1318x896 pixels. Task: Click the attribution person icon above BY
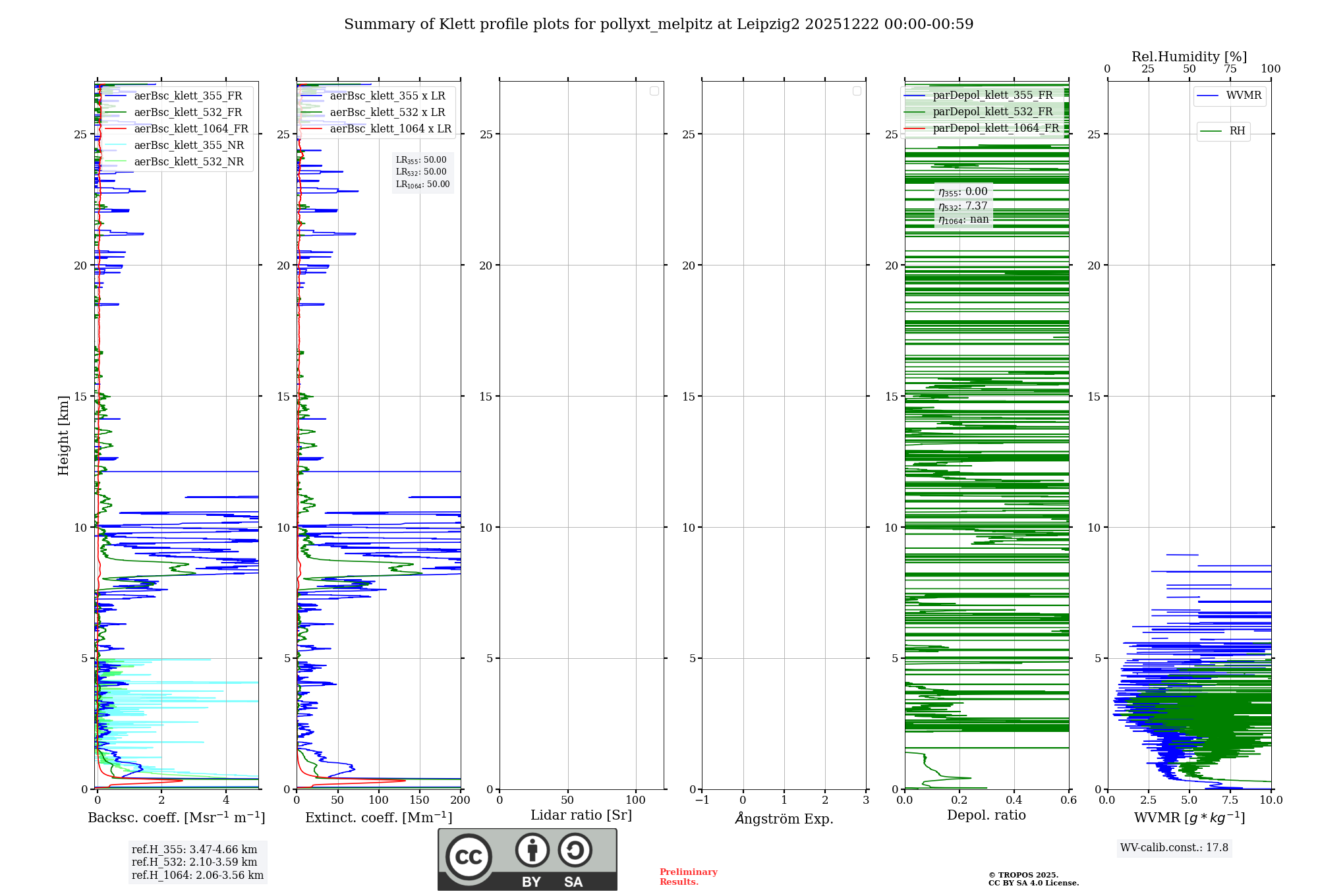(532, 850)
